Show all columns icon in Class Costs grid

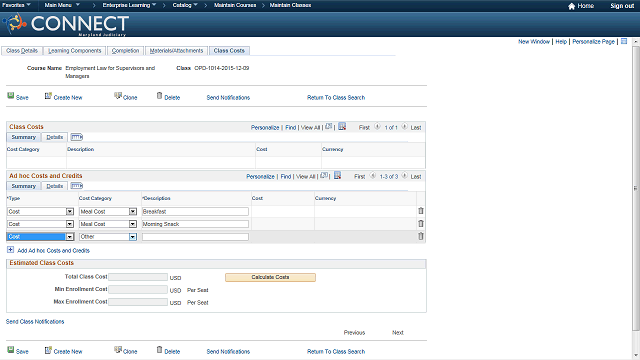coord(77,137)
